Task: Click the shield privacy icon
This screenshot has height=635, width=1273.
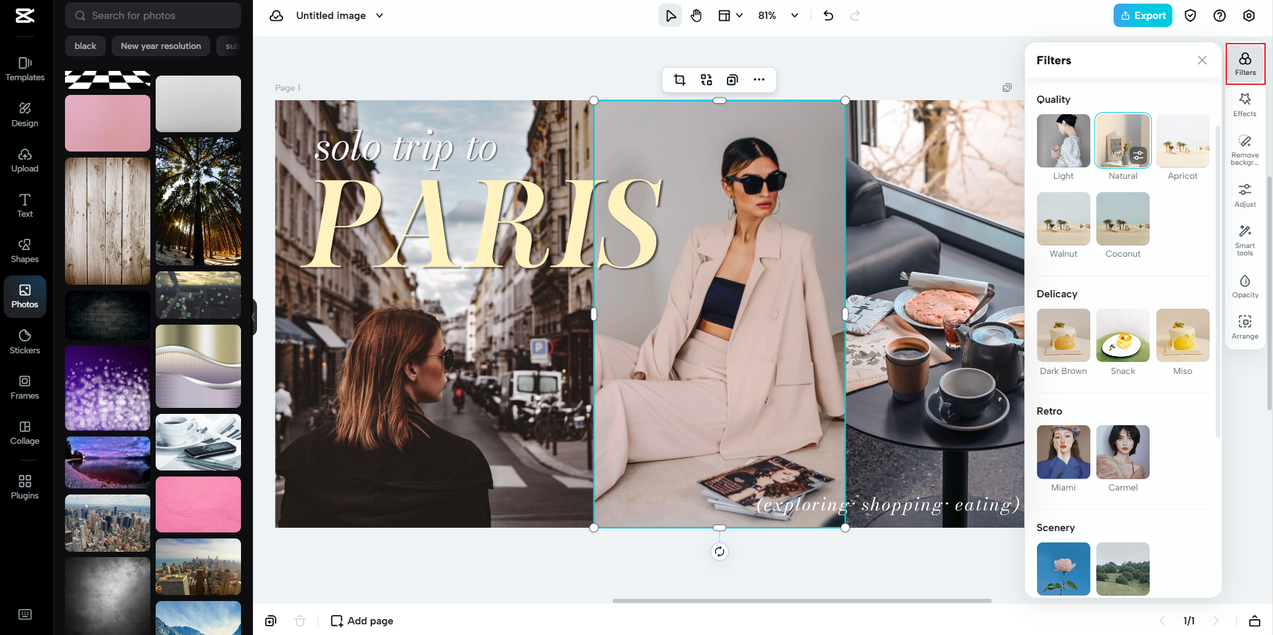Action: tap(1190, 15)
